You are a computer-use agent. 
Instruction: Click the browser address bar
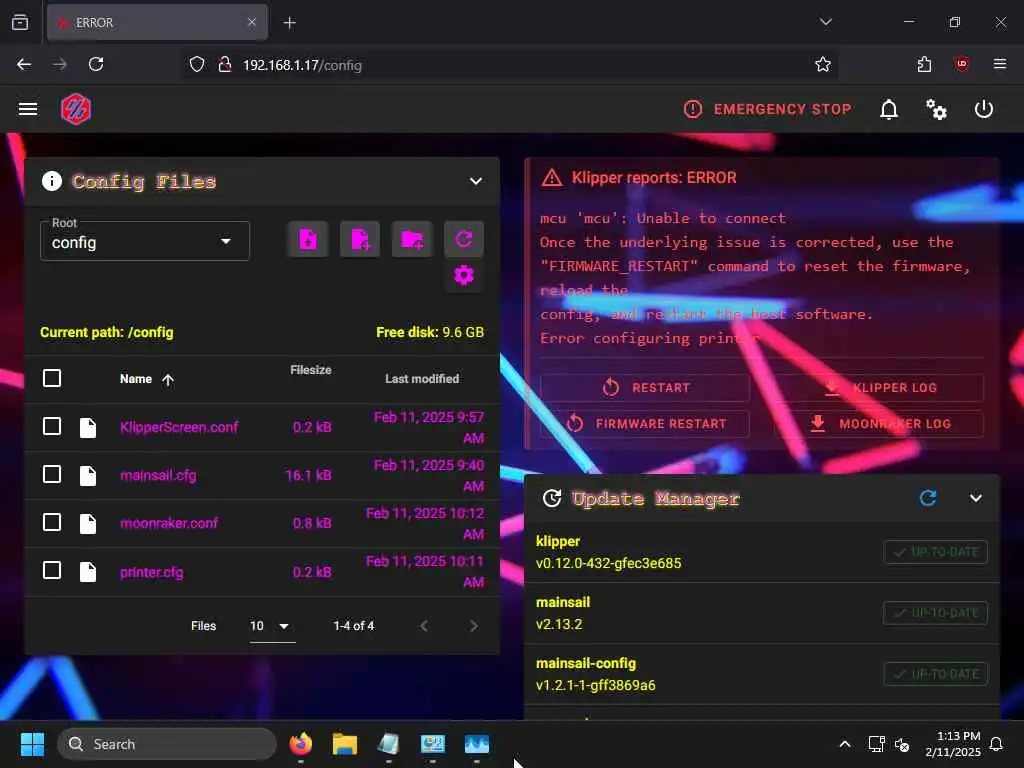[x=509, y=65]
